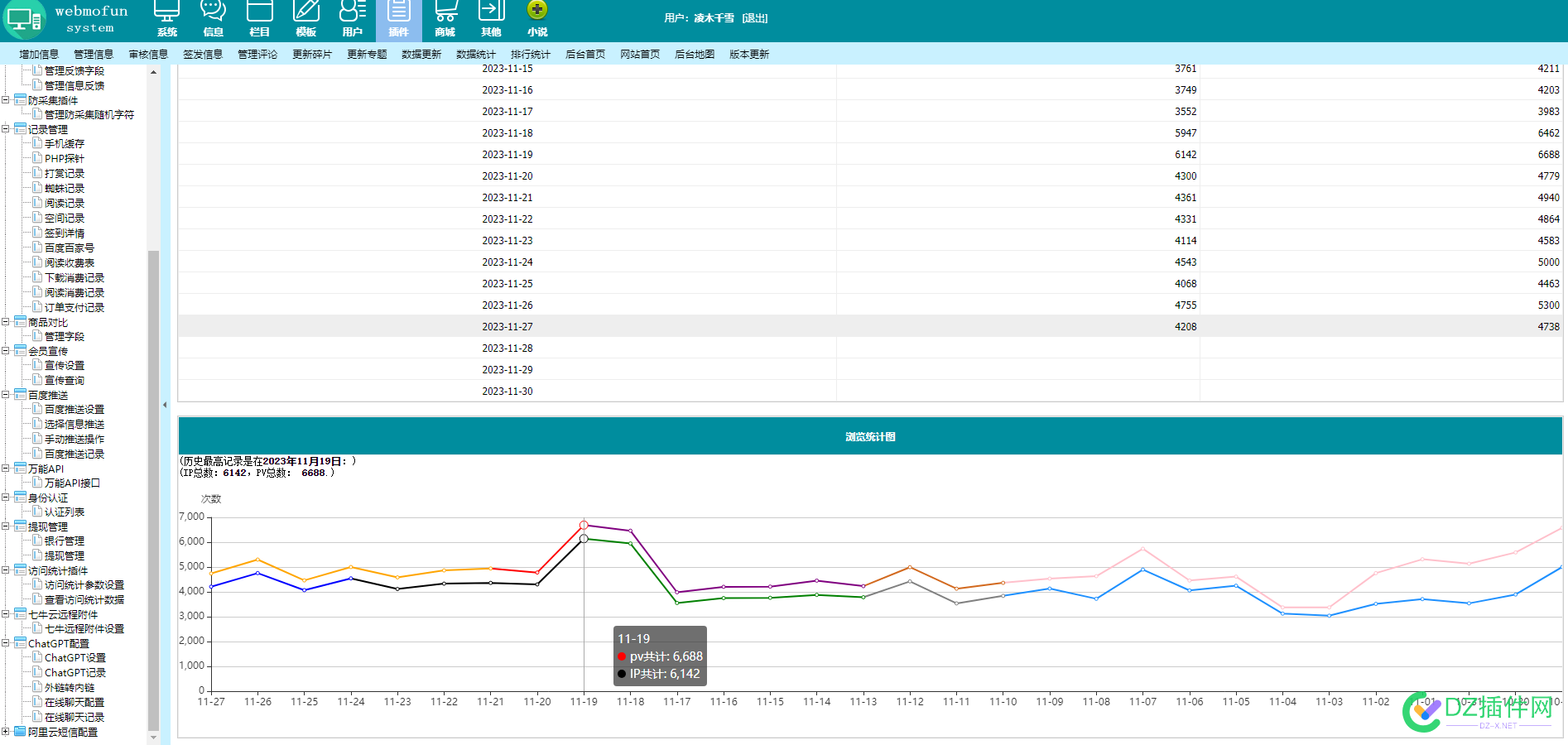The image size is (1568, 745).
Task: Open 后台地图 link
Action: [695, 54]
